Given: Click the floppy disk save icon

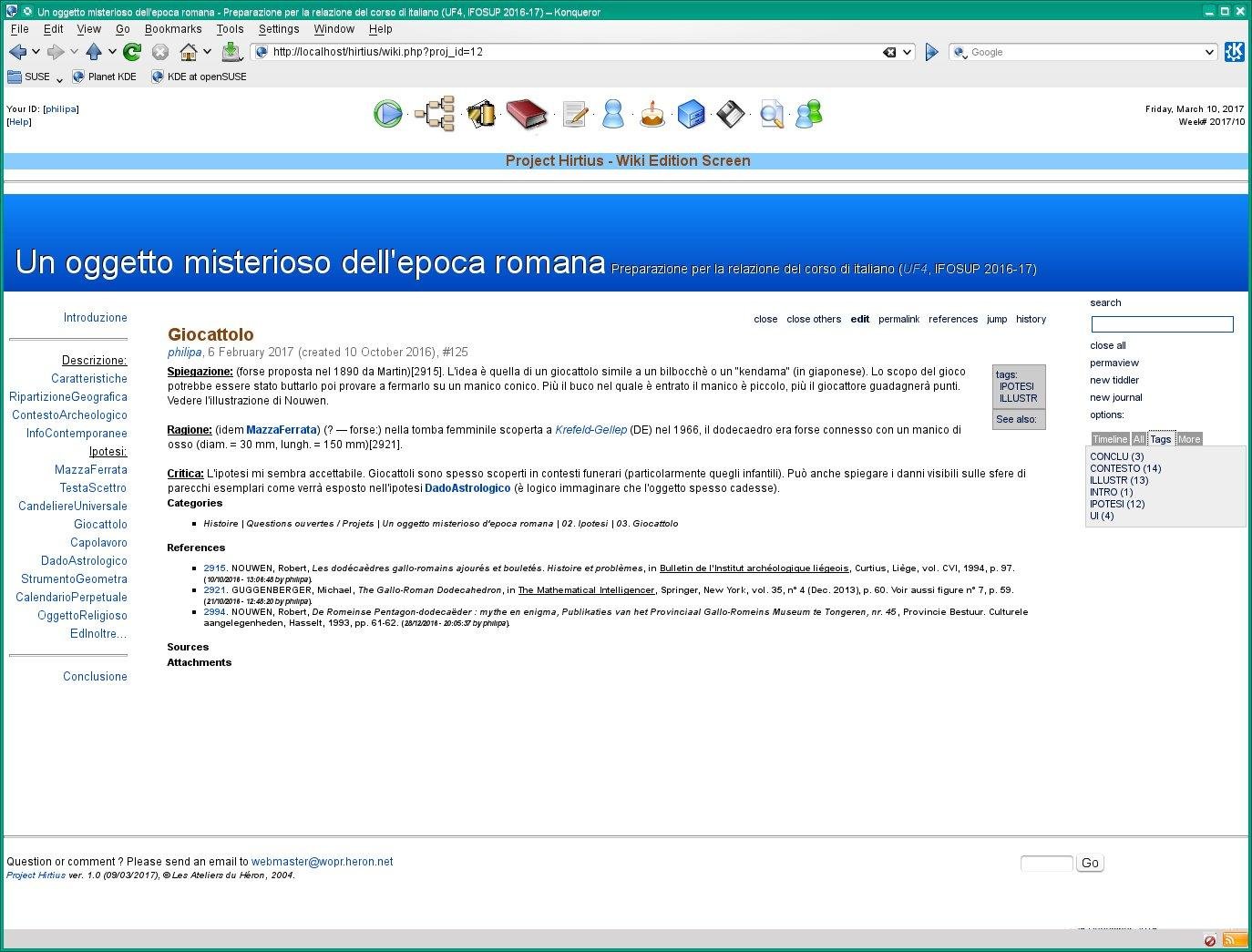Looking at the screenshot, I should coord(730,114).
